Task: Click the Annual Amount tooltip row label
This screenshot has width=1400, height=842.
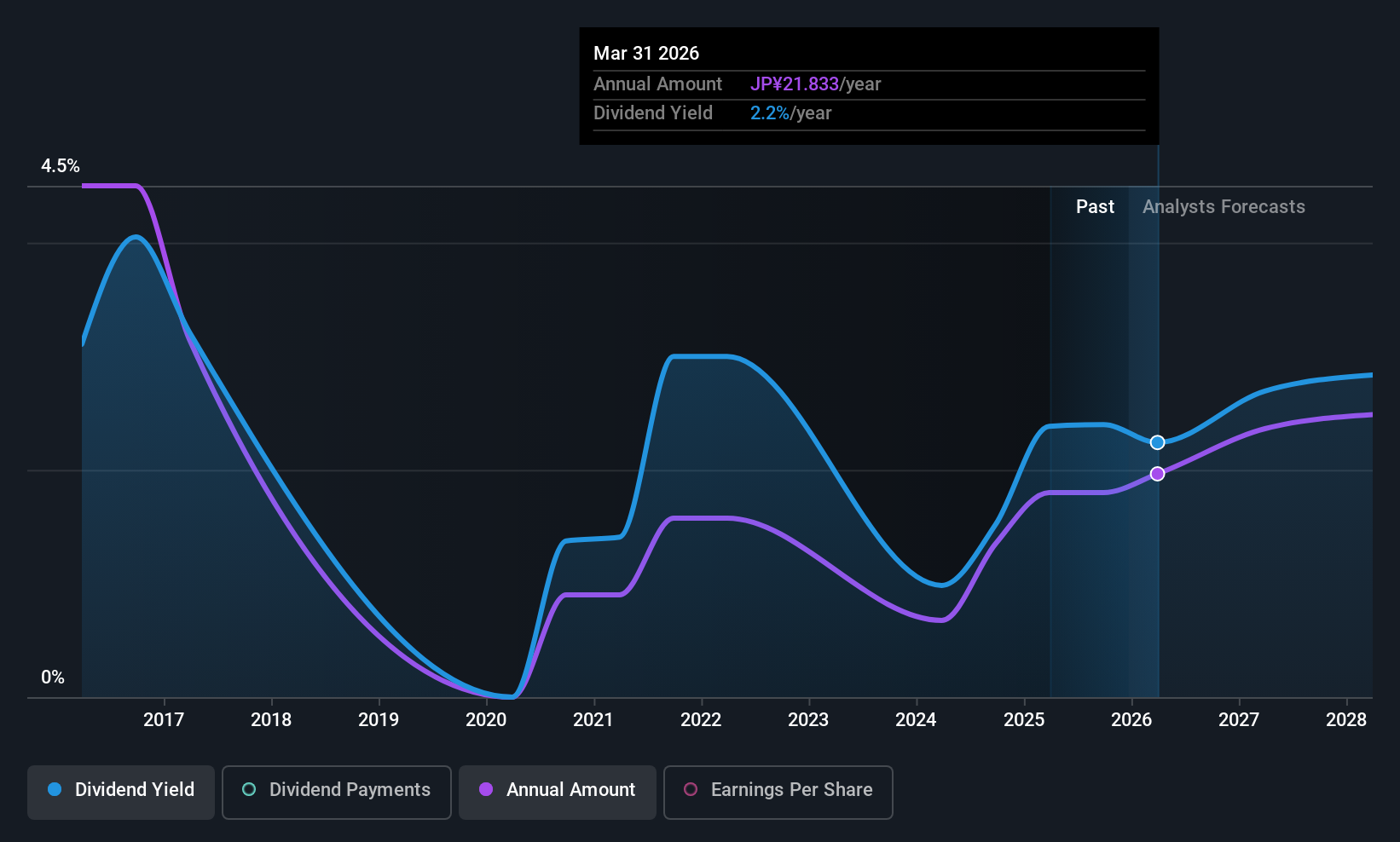Action: [657, 84]
